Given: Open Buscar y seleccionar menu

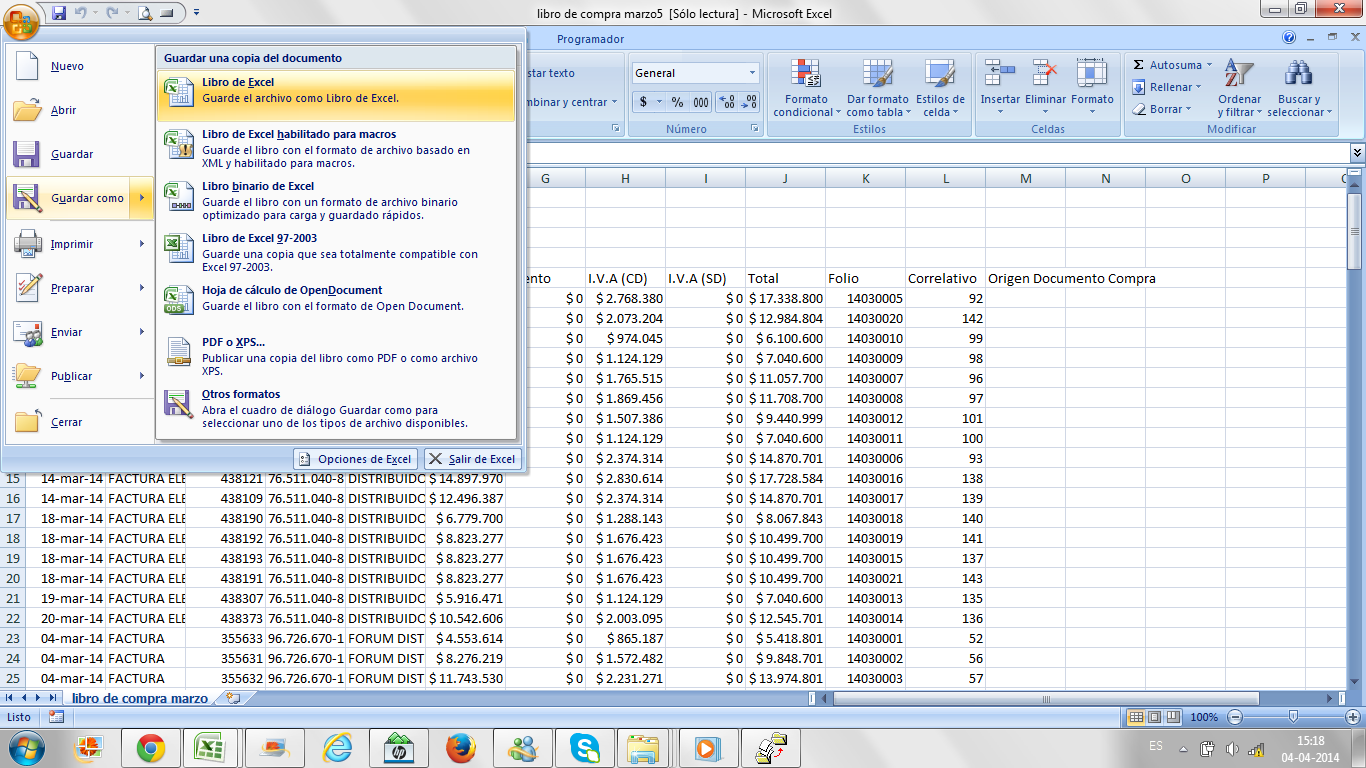Looking at the screenshot, I should (1299, 88).
